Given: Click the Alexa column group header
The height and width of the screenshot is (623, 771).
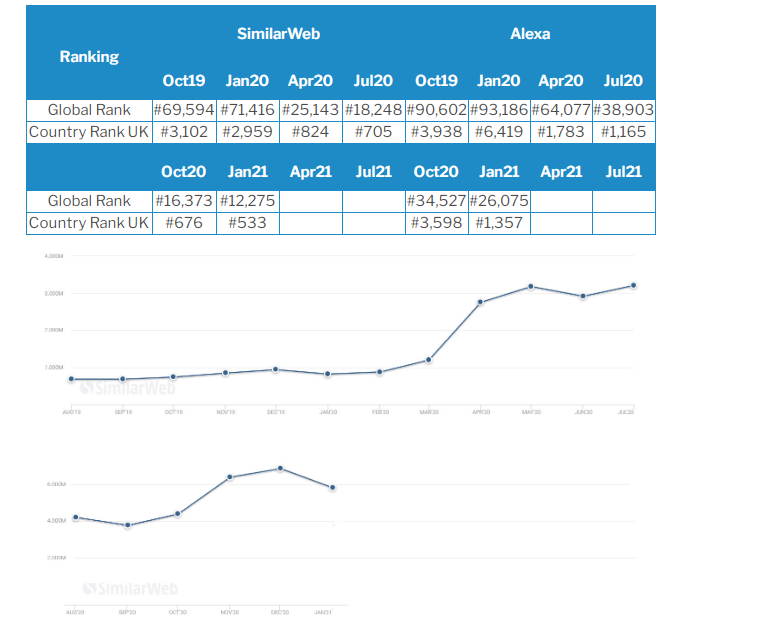Looking at the screenshot, I should (530, 34).
